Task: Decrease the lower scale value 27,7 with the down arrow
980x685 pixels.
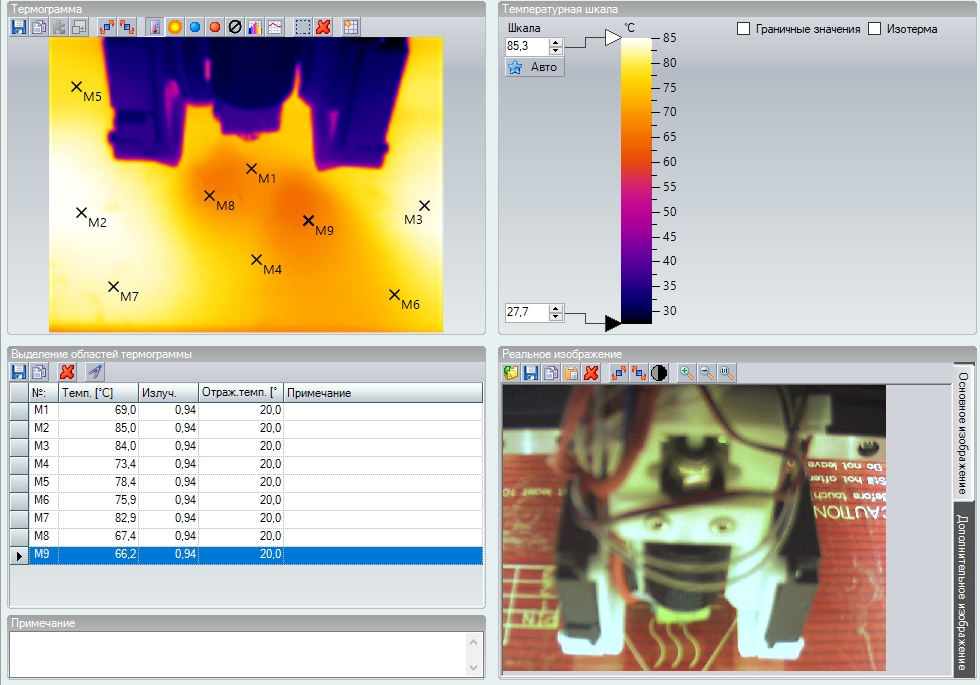Action: point(556,317)
